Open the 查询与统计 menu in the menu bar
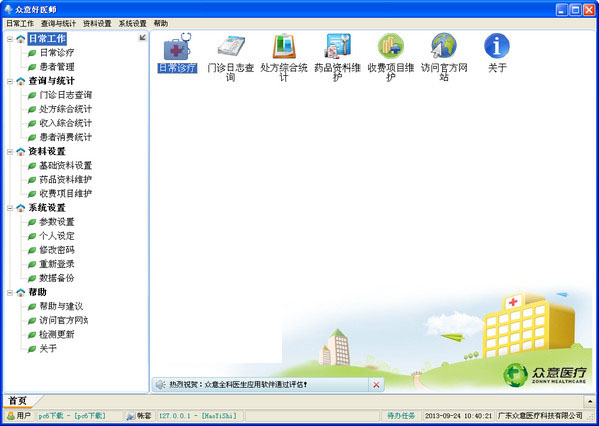 (x=58, y=24)
